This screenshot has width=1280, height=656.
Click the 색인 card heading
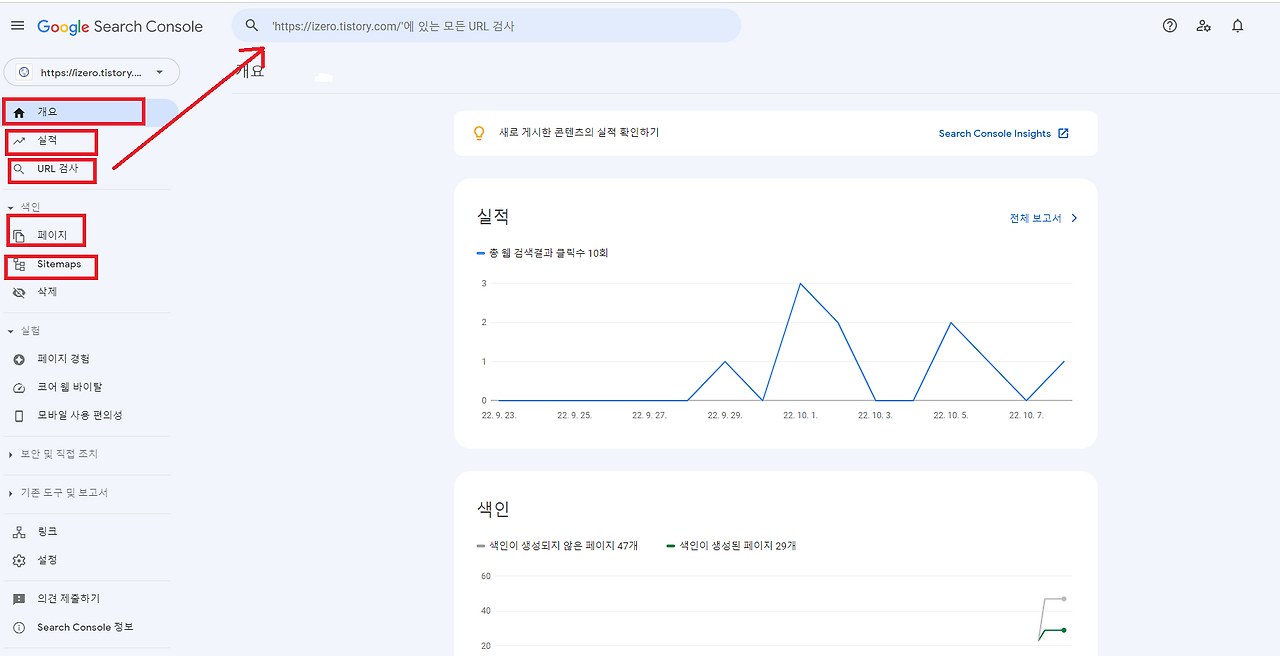tap(494, 509)
